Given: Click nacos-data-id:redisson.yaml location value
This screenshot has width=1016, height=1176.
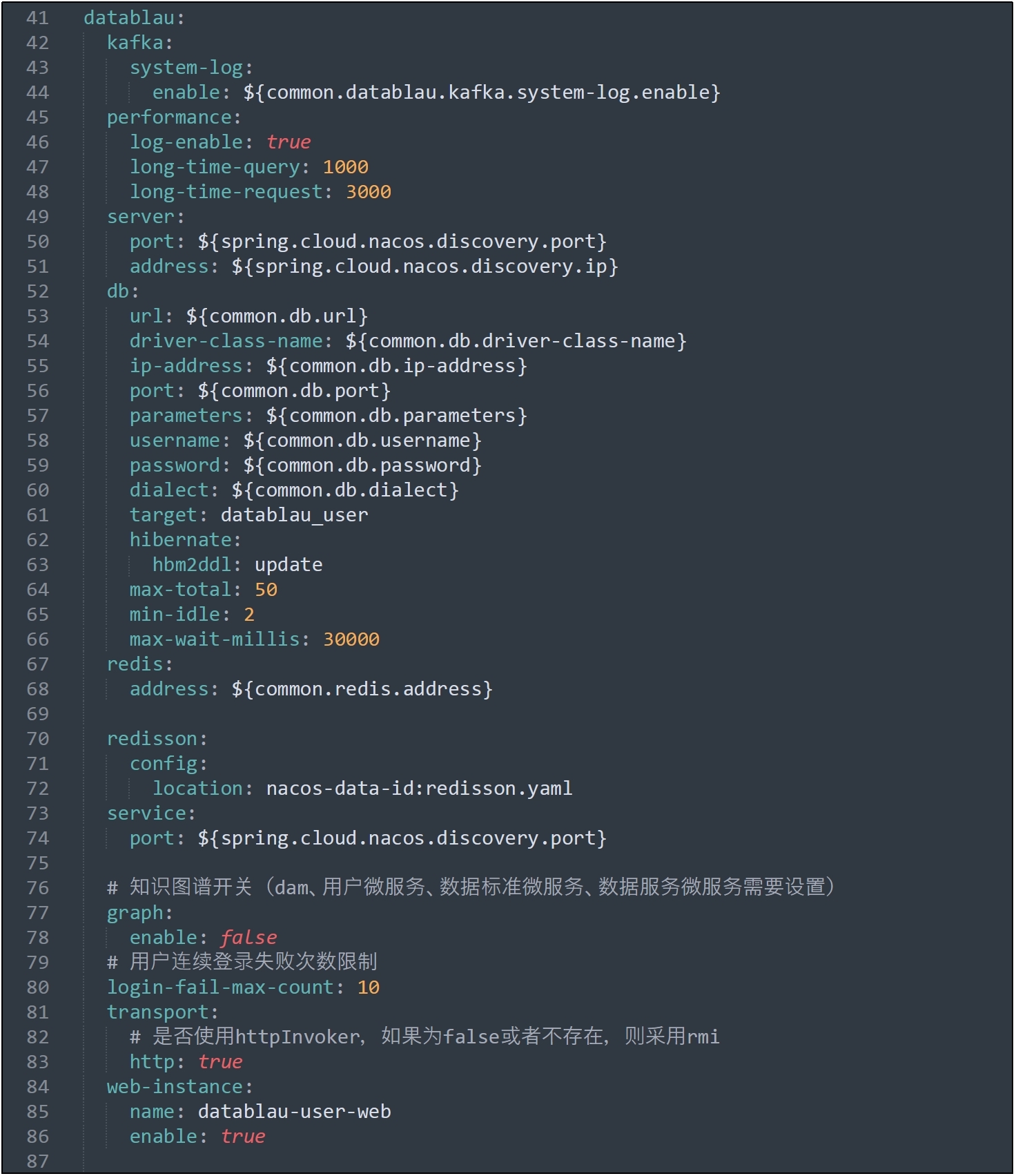Looking at the screenshot, I should point(419,789).
